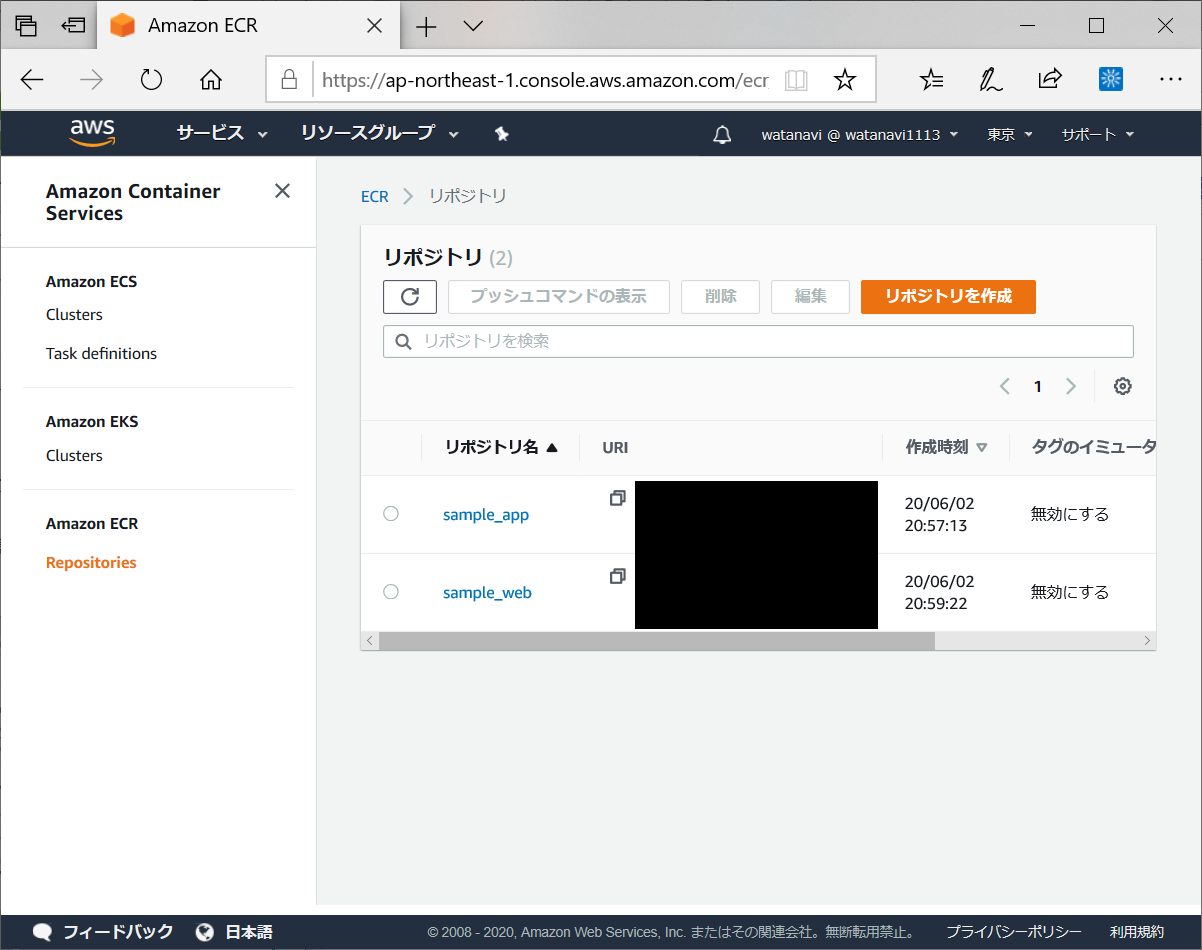
Task: Click the browser forward arrow
Action: pos(91,80)
